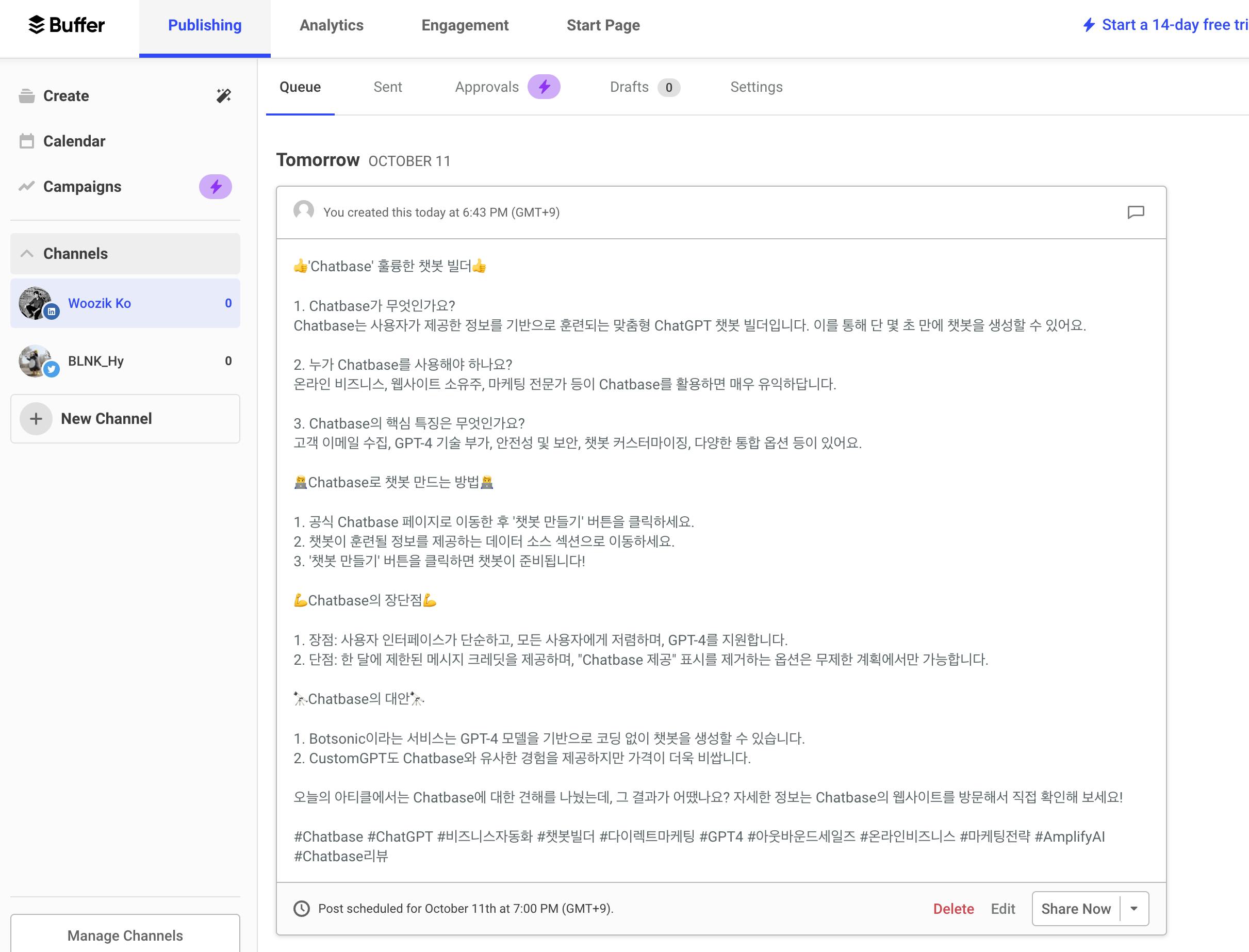
Task: Click the lightning badge next to Approvals
Action: click(544, 87)
